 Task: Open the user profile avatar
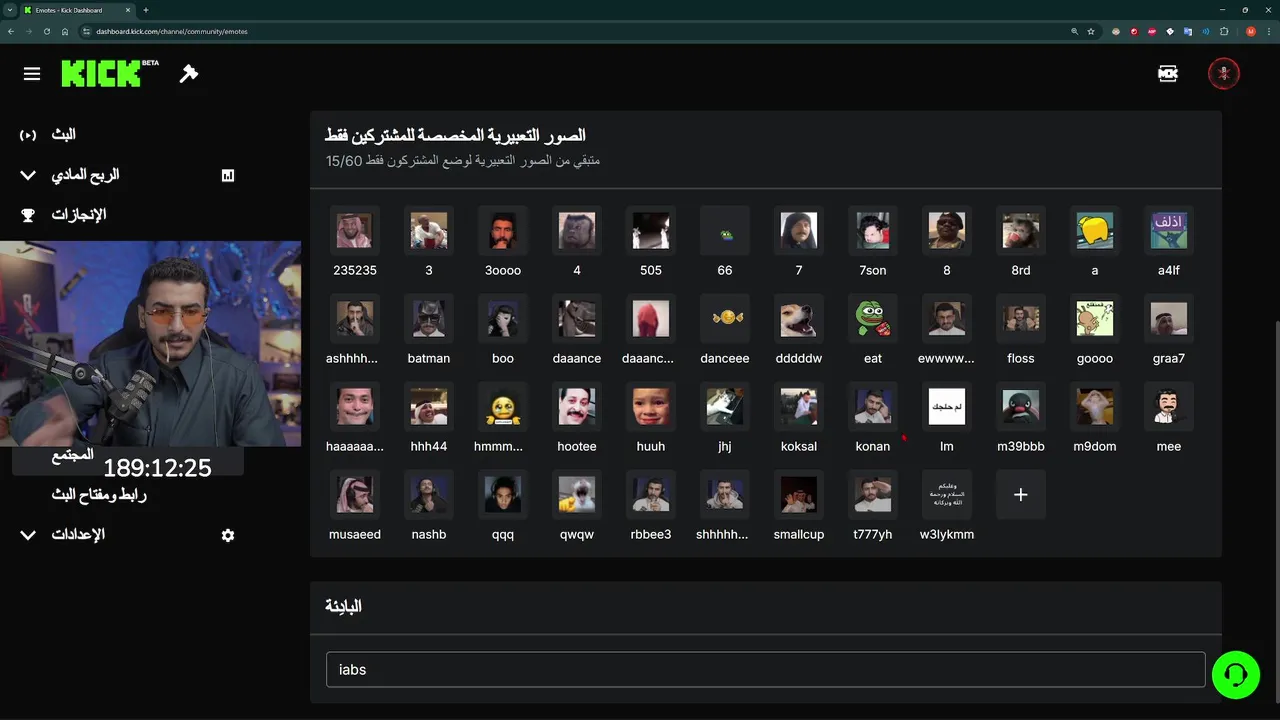tap(1224, 74)
